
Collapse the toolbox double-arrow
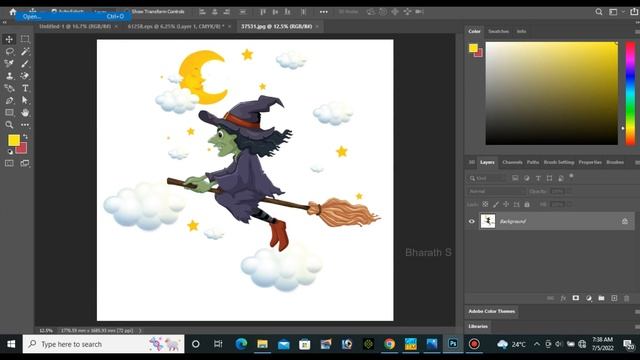(4, 22)
